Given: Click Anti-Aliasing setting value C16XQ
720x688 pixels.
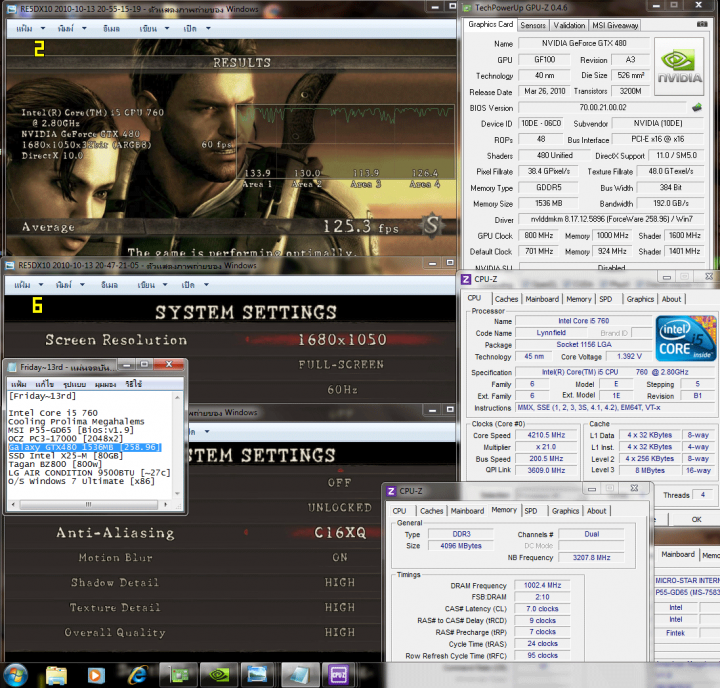Looking at the screenshot, I should 340,532.
